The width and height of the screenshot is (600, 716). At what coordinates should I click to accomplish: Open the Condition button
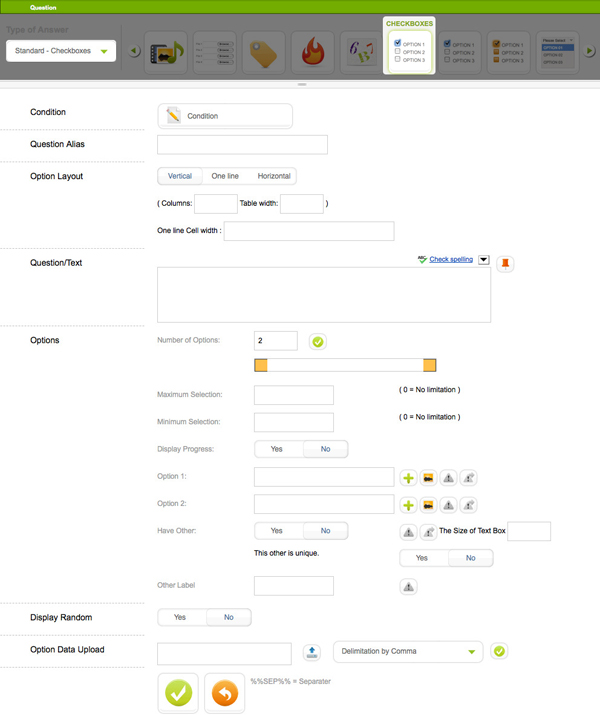pos(225,116)
